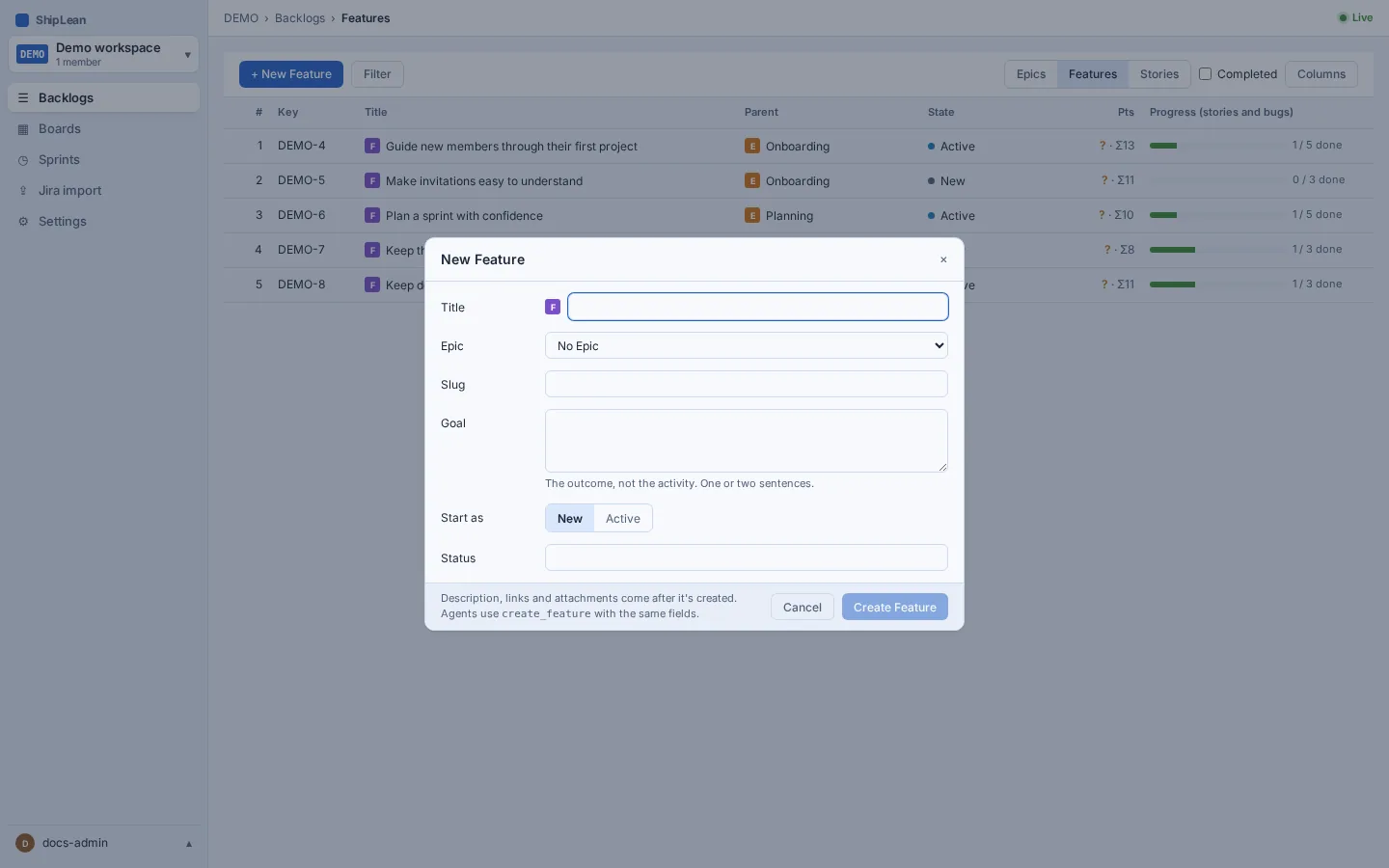Focus the Status input field

pyautogui.click(x=747, y=557)
